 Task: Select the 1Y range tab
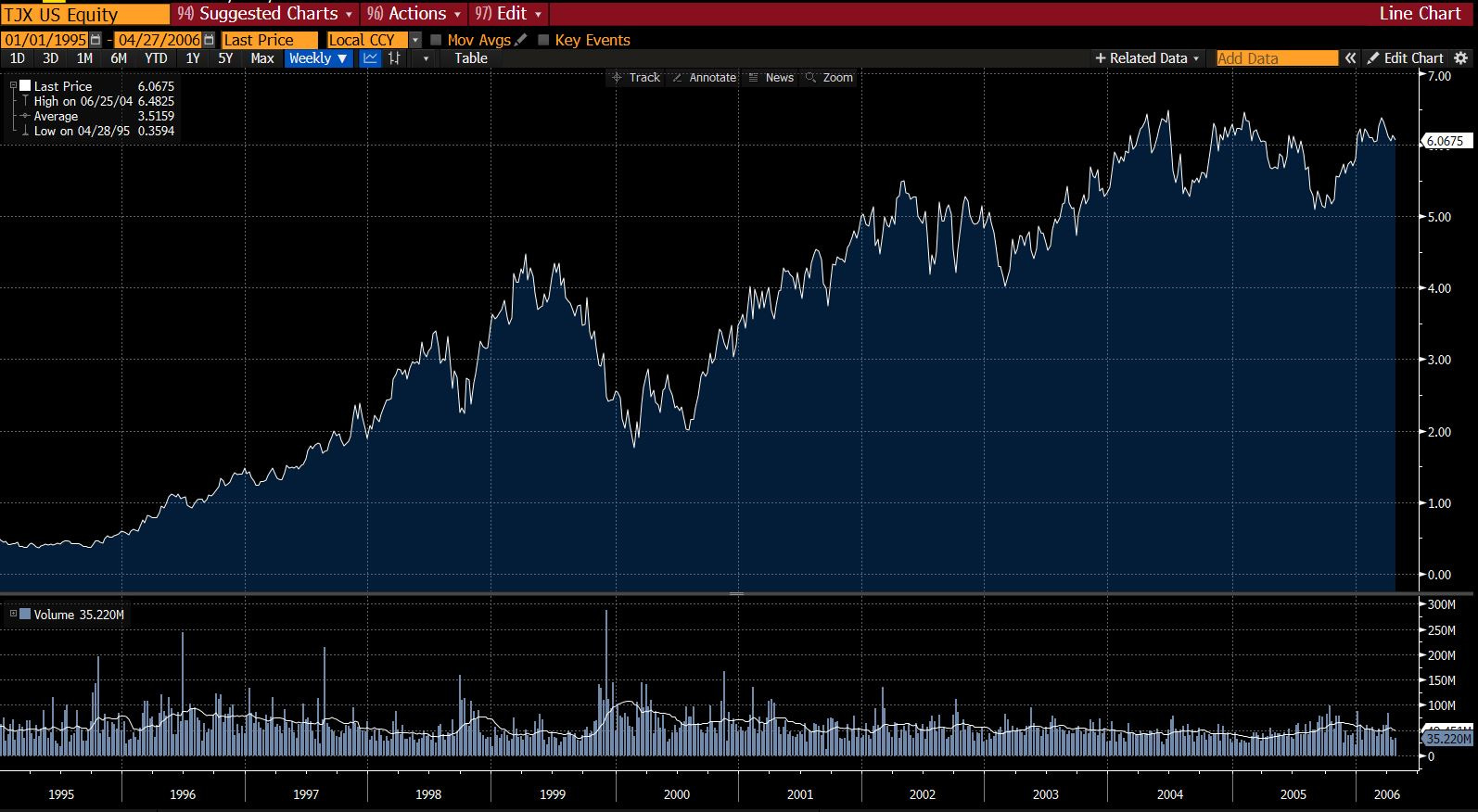point(193,58)
